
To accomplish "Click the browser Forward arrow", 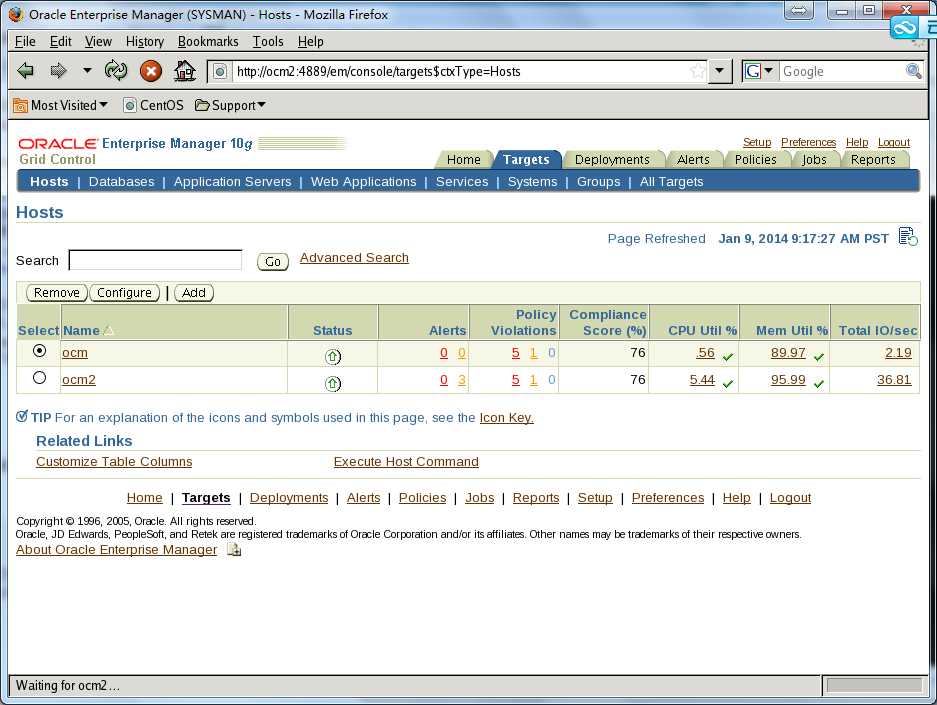I will (58, 71).
